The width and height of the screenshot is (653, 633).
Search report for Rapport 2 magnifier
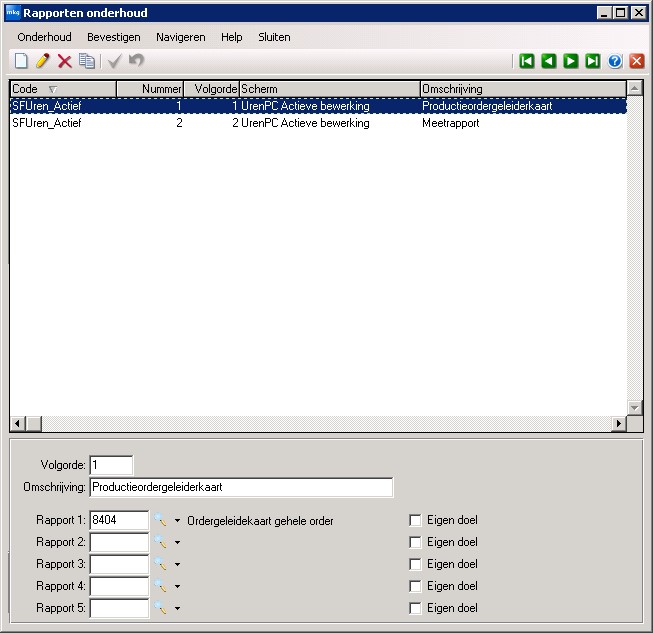tap(160, 542)
